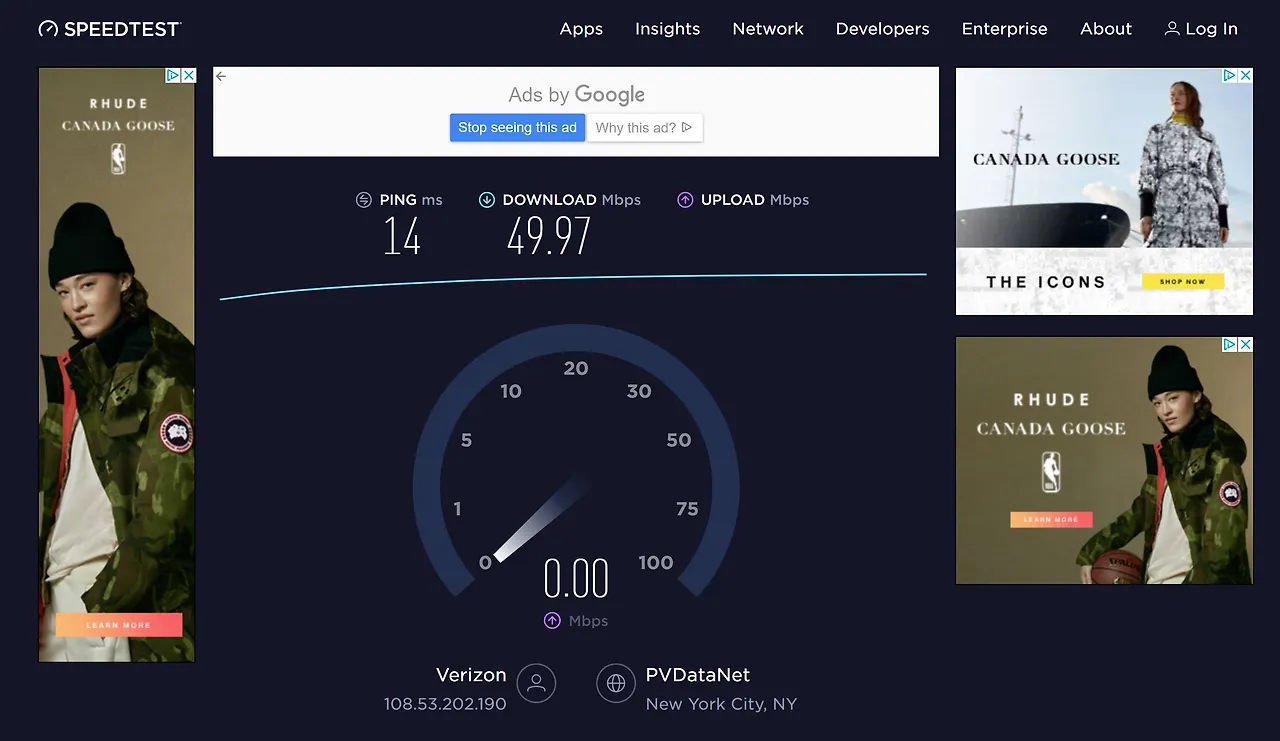Click Shop Now on The Icons ad
Screen dimensions: 1280x741
tap(1182, 282)
